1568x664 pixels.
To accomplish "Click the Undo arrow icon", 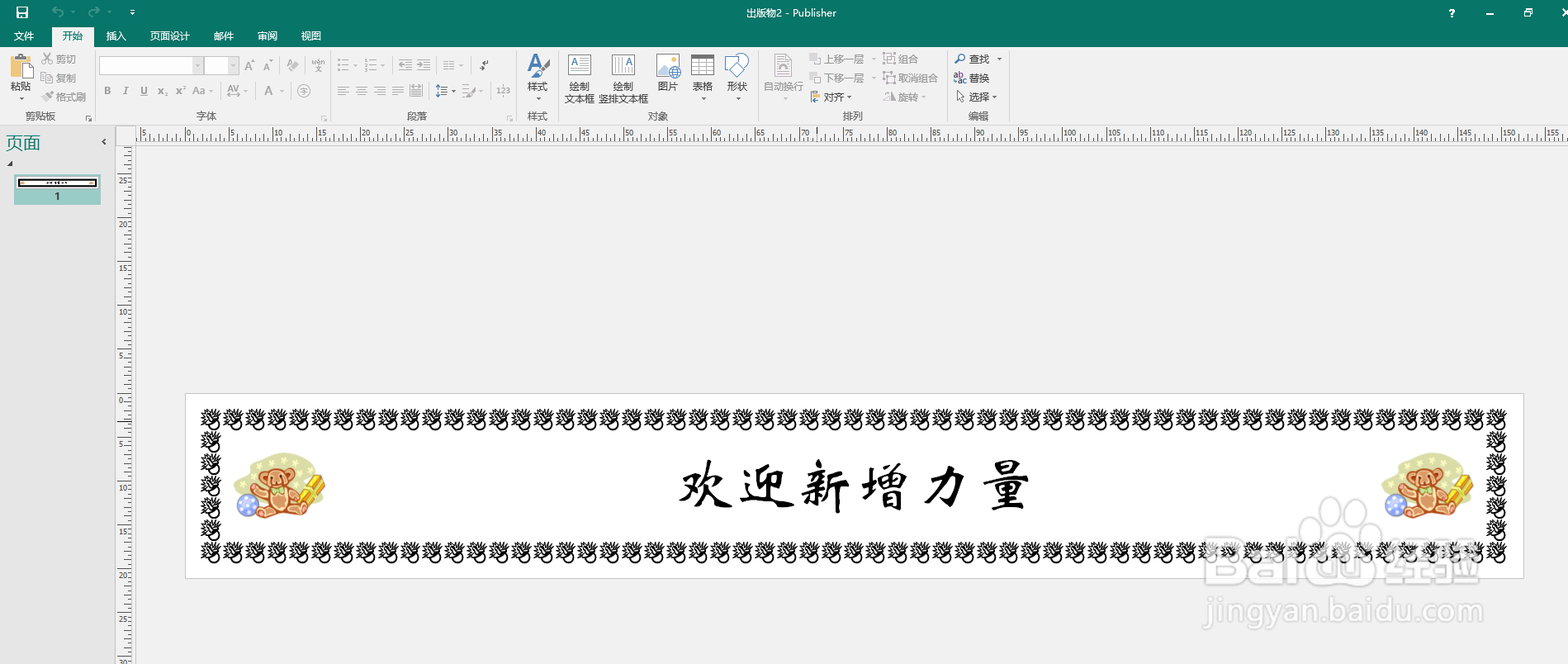I will tap(57, 12).
